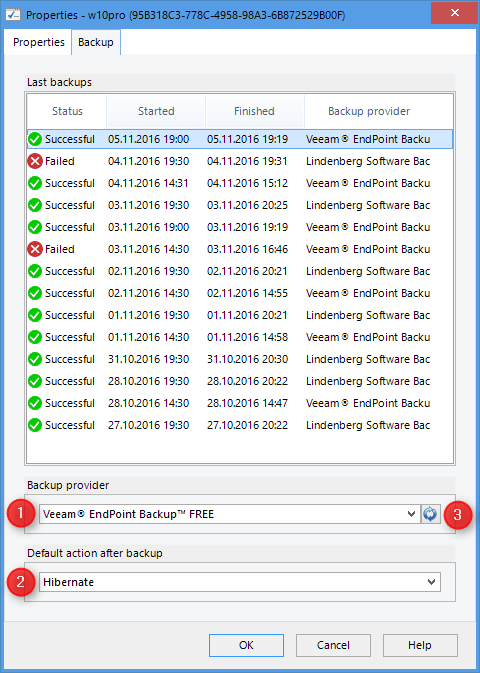Click the started time 28.10.2016 14:30

149,403
